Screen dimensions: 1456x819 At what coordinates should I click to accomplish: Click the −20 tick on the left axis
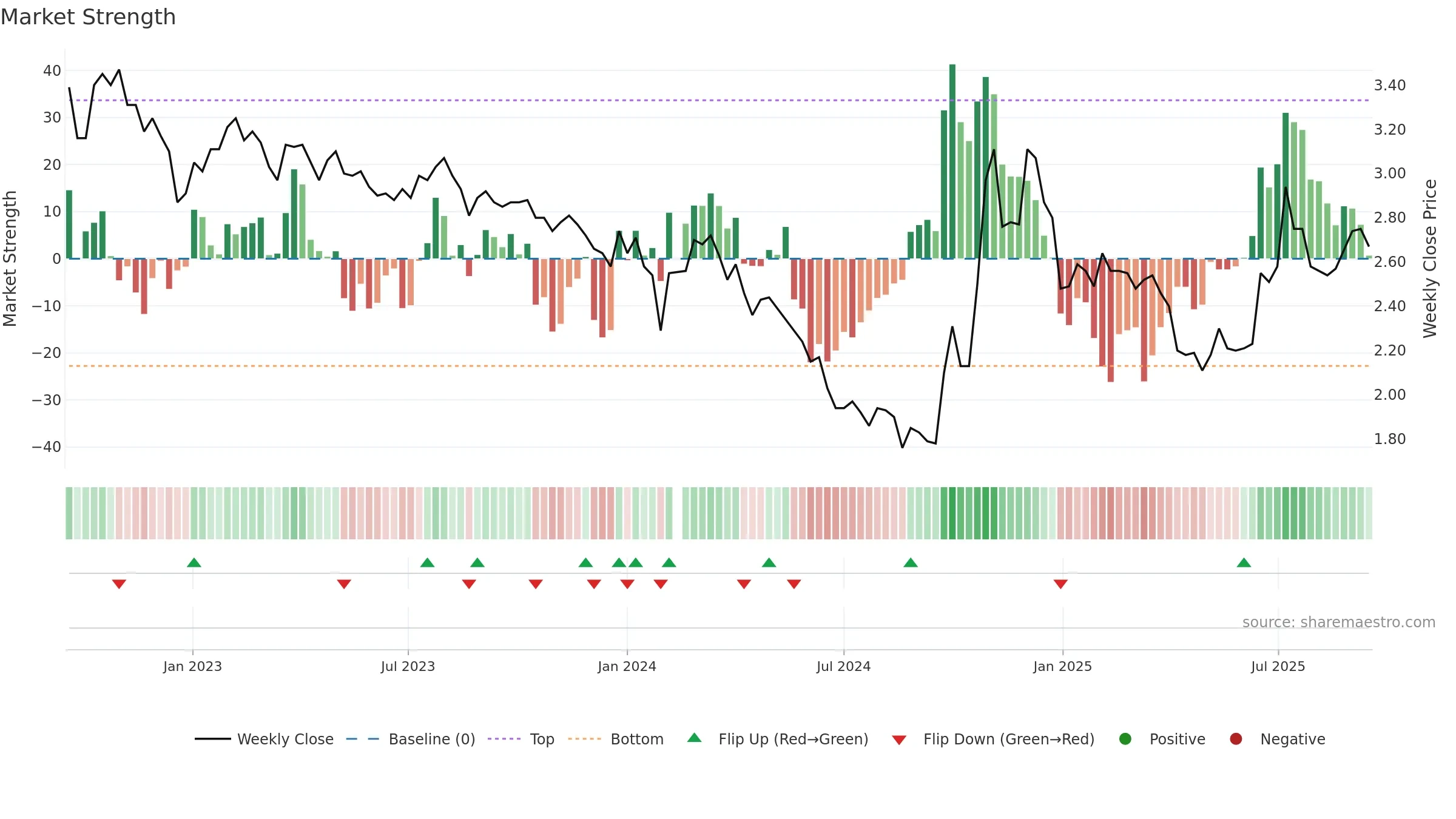click(x=47, y=353)
